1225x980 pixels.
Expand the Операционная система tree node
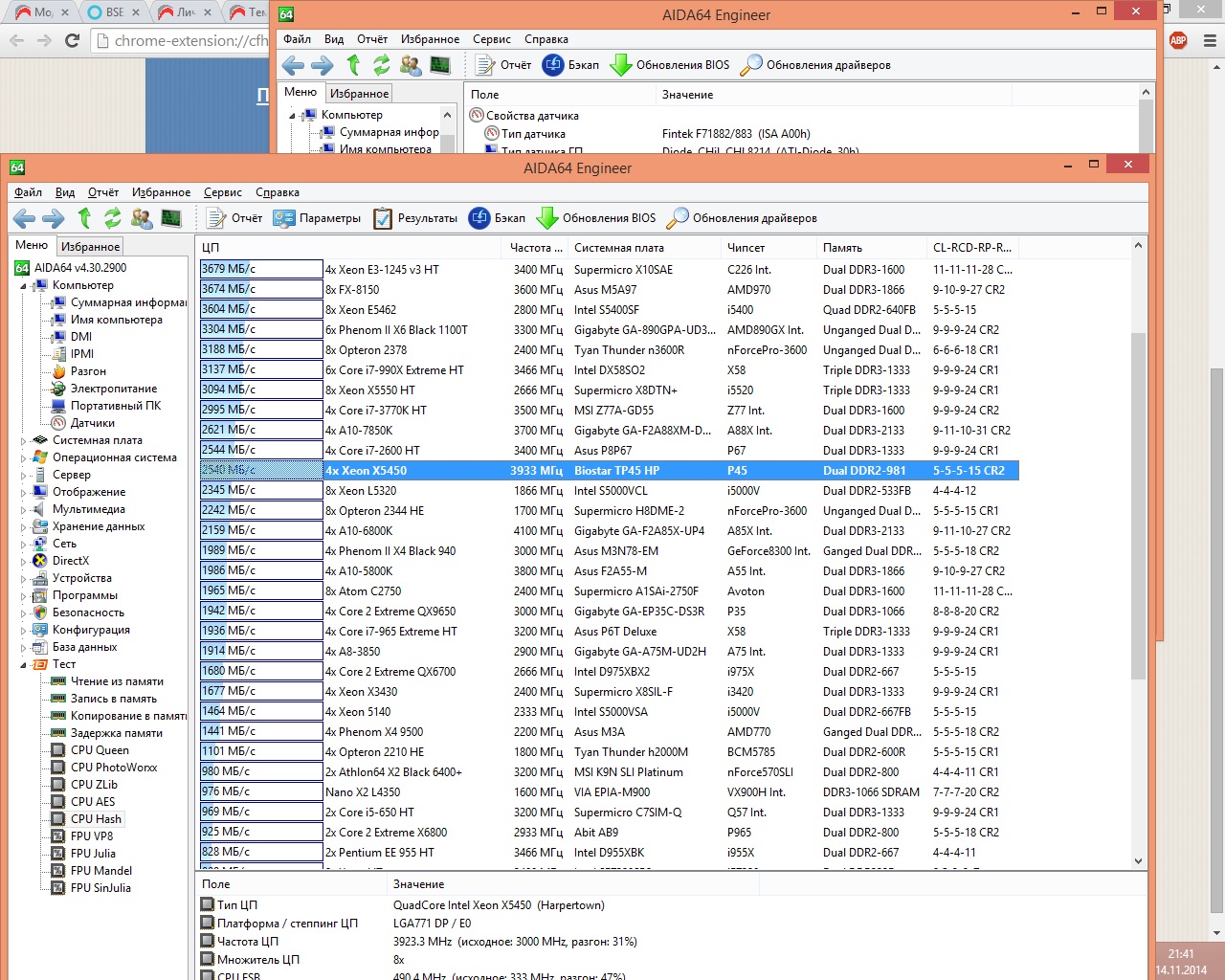pyautogui.click(x=23, y=457)
